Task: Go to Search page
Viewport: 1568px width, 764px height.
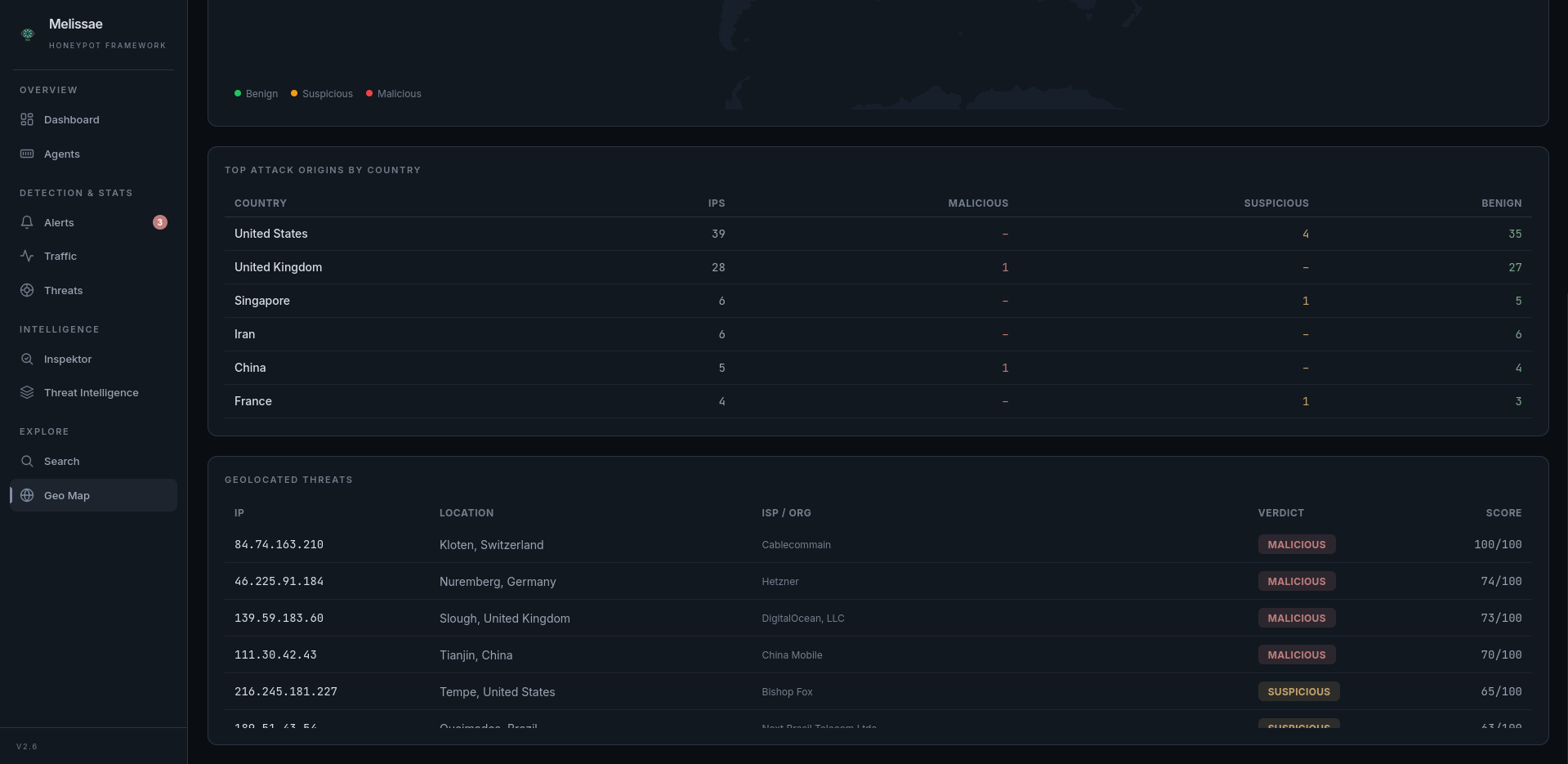Action: (x=93, y=461)
